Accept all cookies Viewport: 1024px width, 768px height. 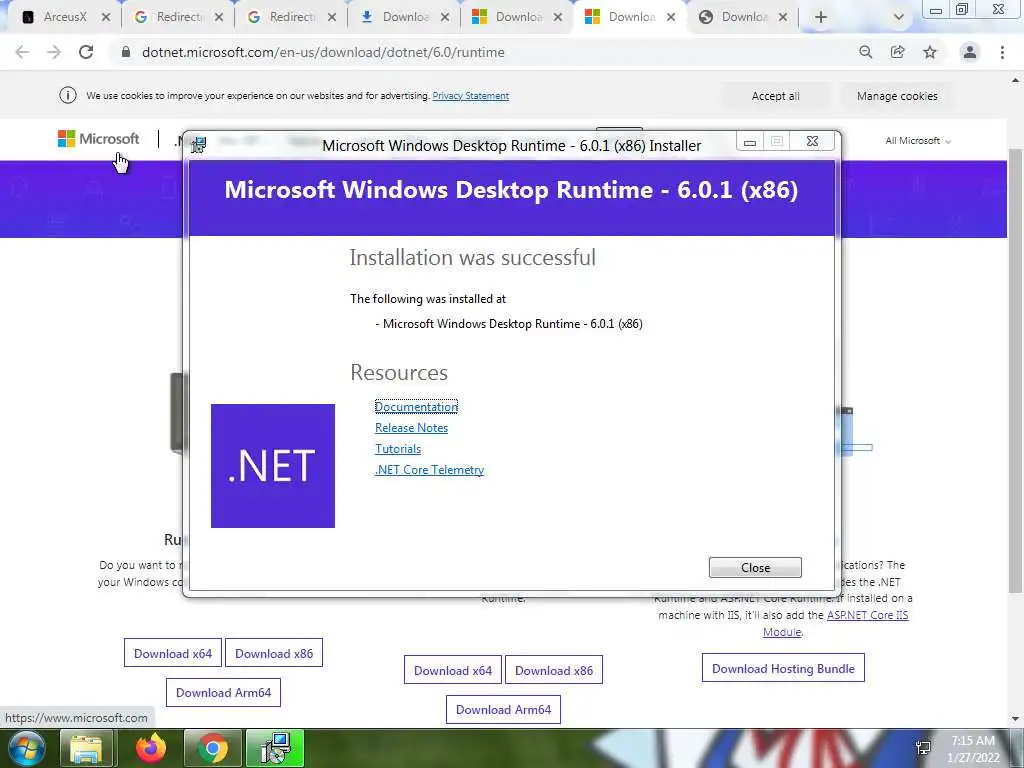pyautogui.click(x=775, y=96)
